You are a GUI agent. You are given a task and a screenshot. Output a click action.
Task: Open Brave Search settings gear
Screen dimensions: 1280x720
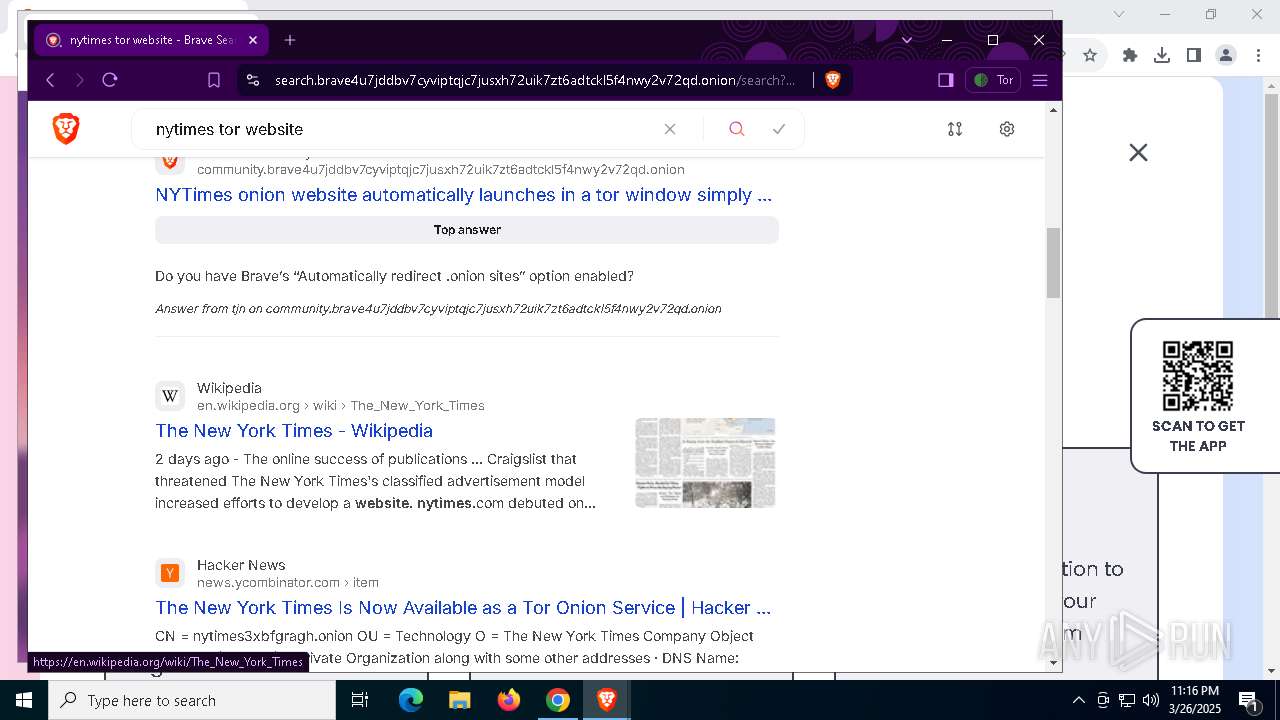[x=1007, y=129]
